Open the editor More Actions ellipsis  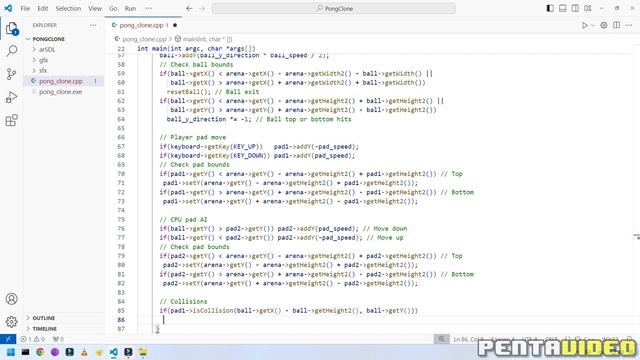629,25
